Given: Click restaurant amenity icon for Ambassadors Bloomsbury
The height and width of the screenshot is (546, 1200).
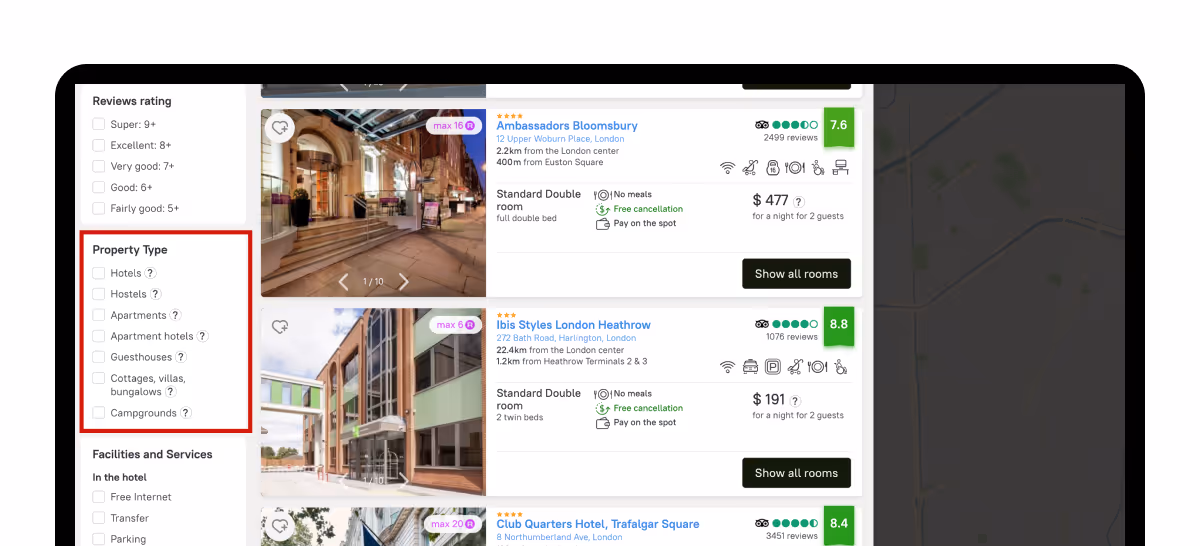Looking at the screenshot, I should [x=795, y=168].
